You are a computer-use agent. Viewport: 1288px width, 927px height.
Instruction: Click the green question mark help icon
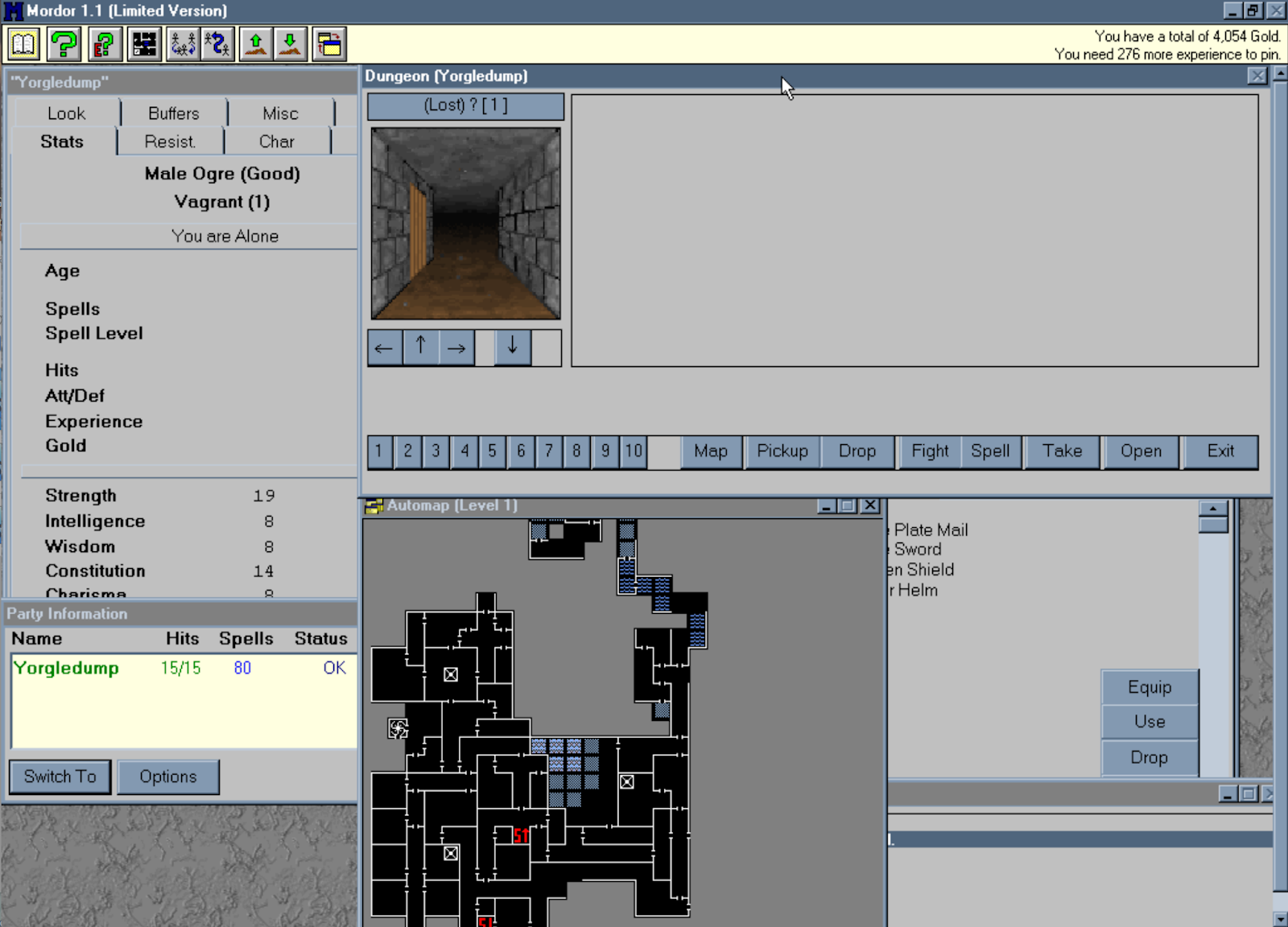tap(64, 44)
